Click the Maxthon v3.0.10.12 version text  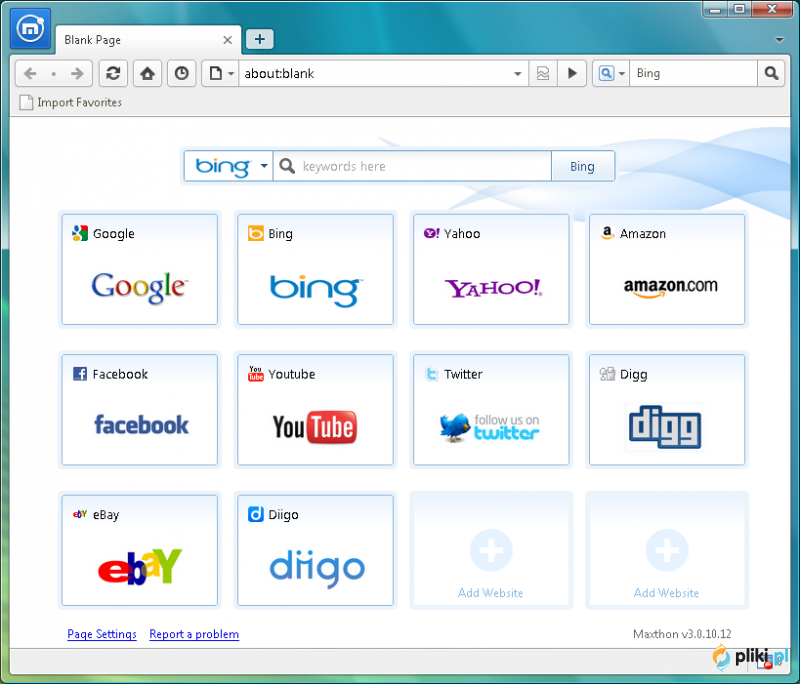pos(682,634)
